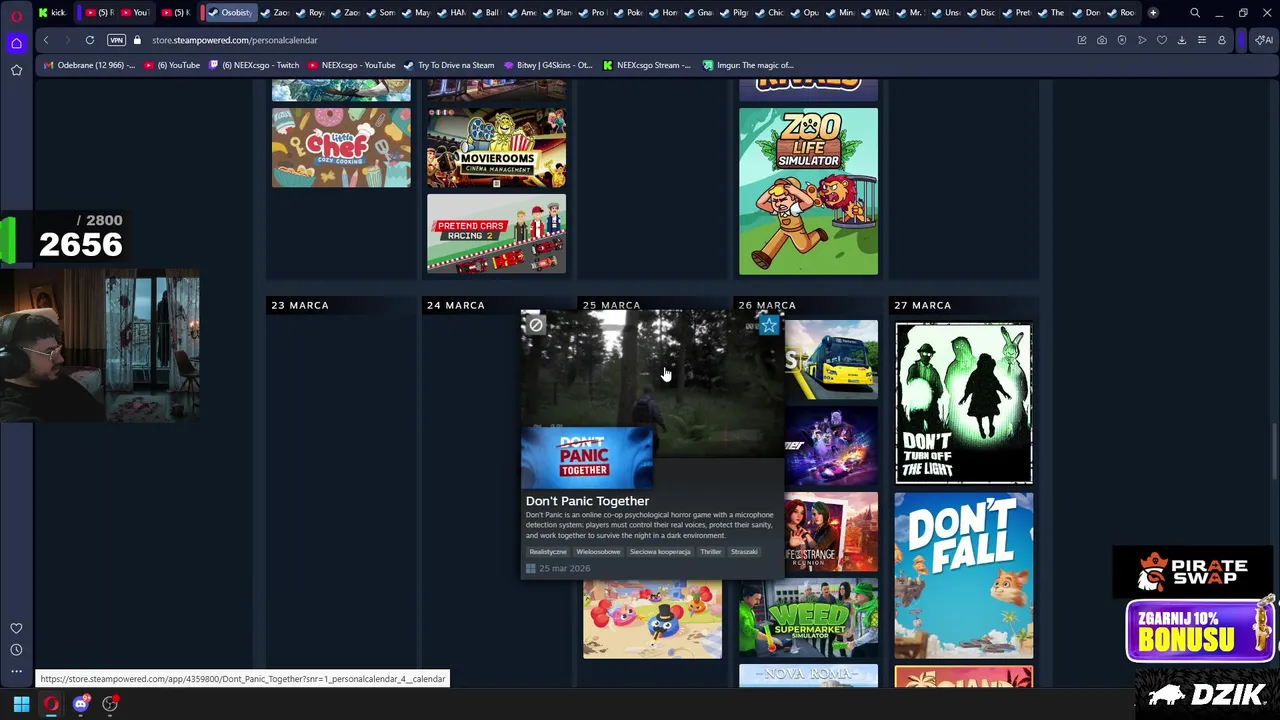This screenshot has width=1280, height=720.
Task: Open the profile account icon in toolbar
Action: [x=1222, y=40]
